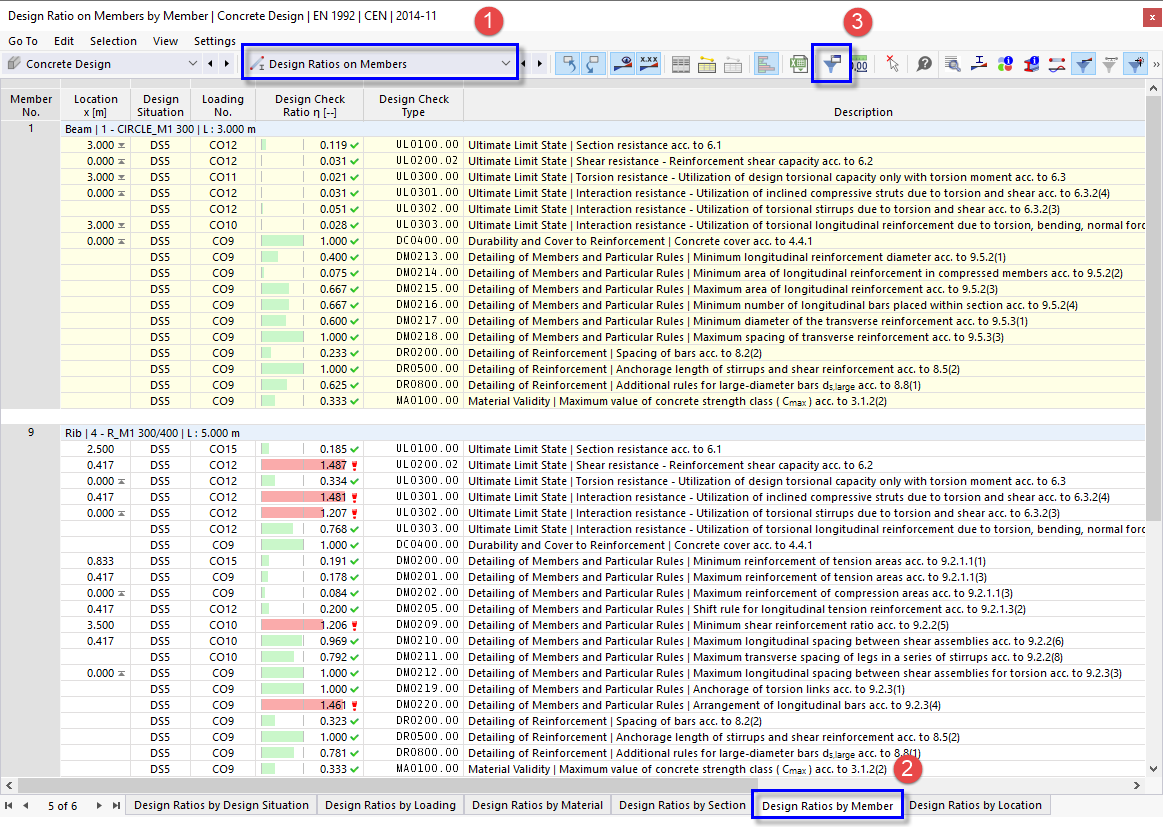Select the Design Ratios by Member tab
Image resolution: width=1163 pixels, height=827 pixels.
(827, 805)
